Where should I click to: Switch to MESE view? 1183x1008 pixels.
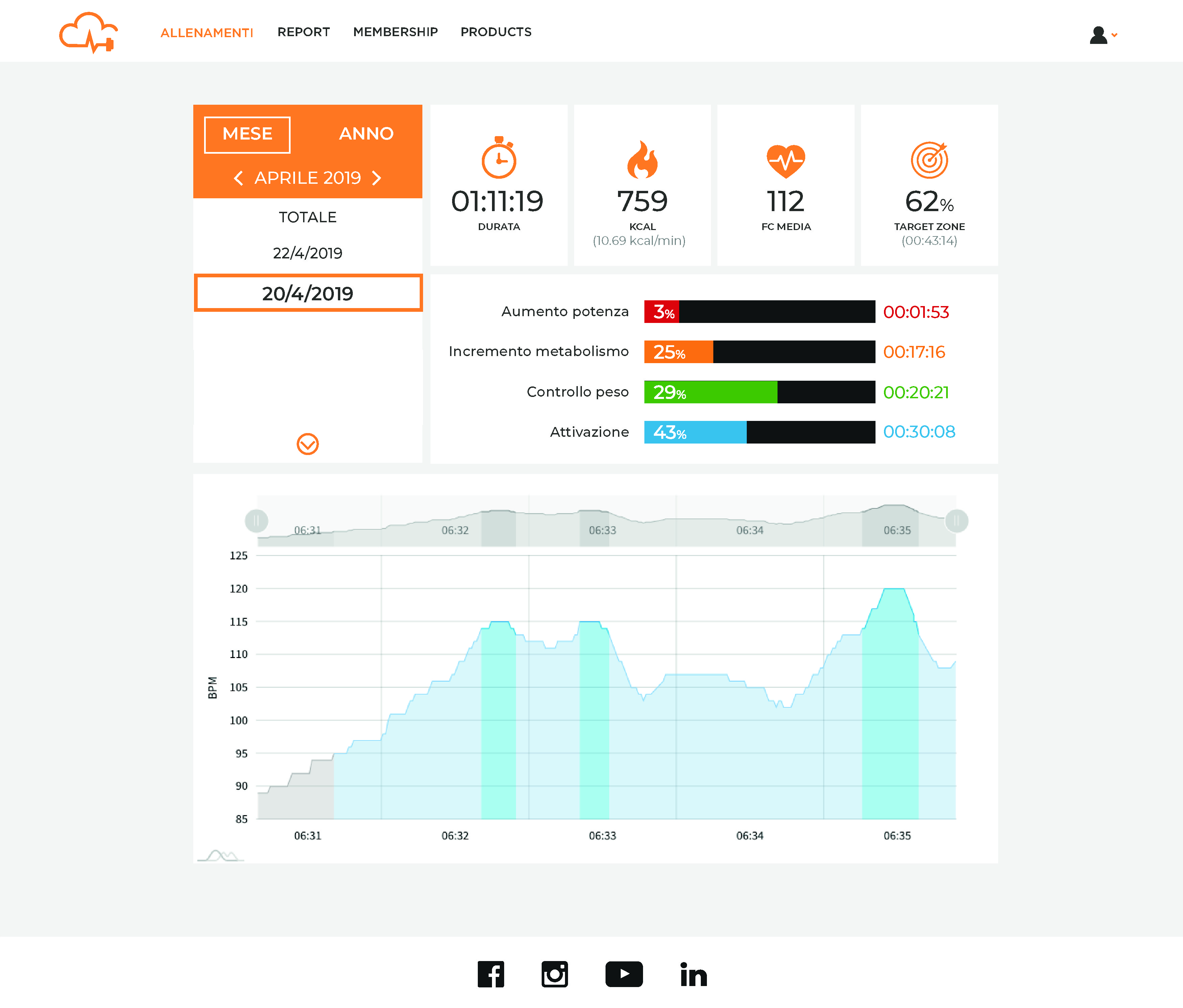tap(247, 134)
